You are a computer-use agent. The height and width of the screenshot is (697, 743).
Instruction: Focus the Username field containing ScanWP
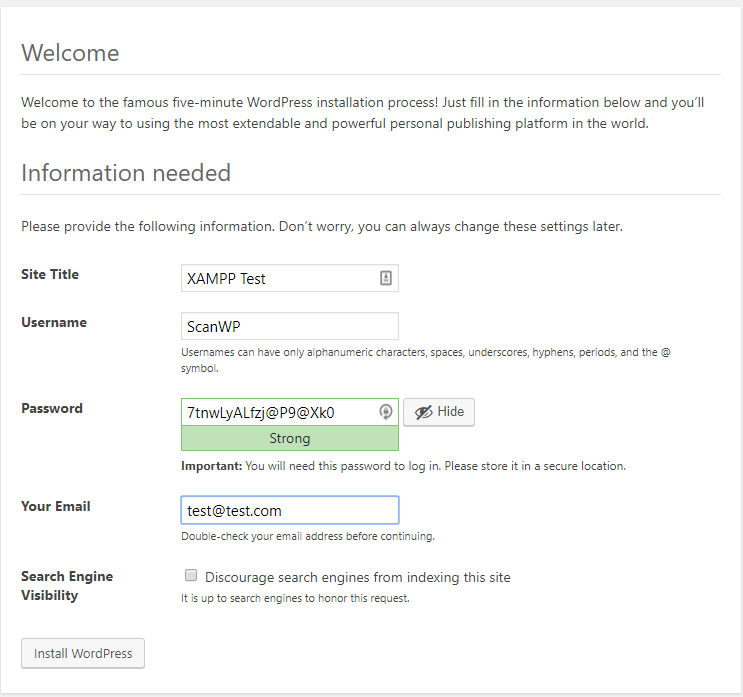click(290, 326)
